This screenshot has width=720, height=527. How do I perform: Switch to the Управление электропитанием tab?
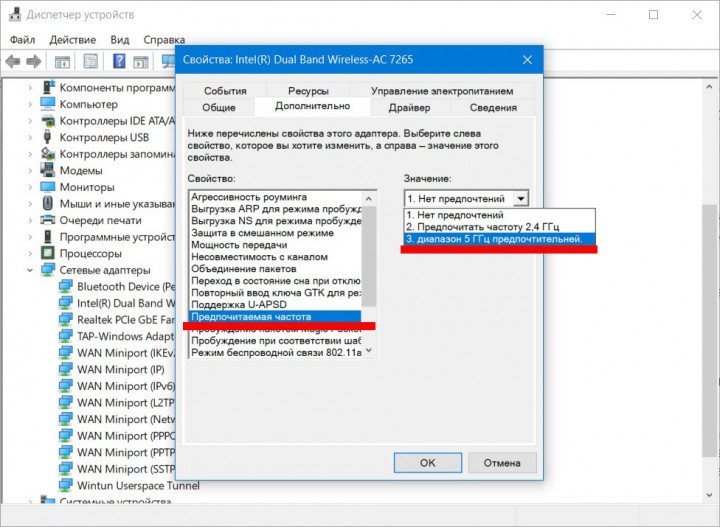click(442, 90)
